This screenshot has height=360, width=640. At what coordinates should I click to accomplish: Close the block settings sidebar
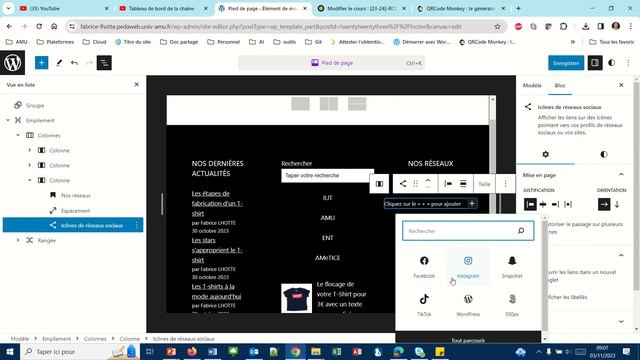coord(621,85)
